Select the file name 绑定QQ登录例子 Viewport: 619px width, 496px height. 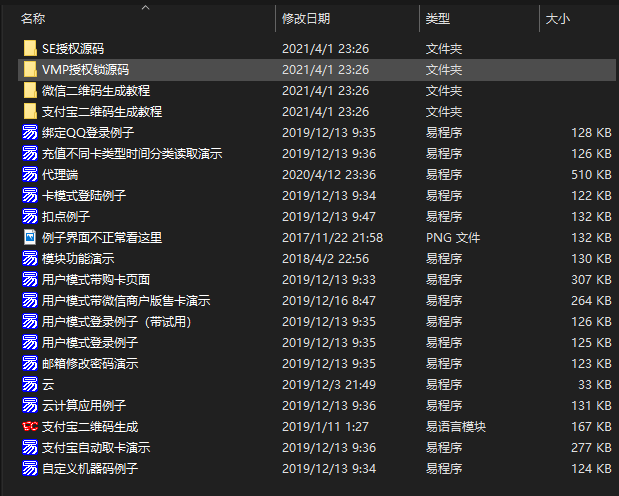click(x=88, y=132)
